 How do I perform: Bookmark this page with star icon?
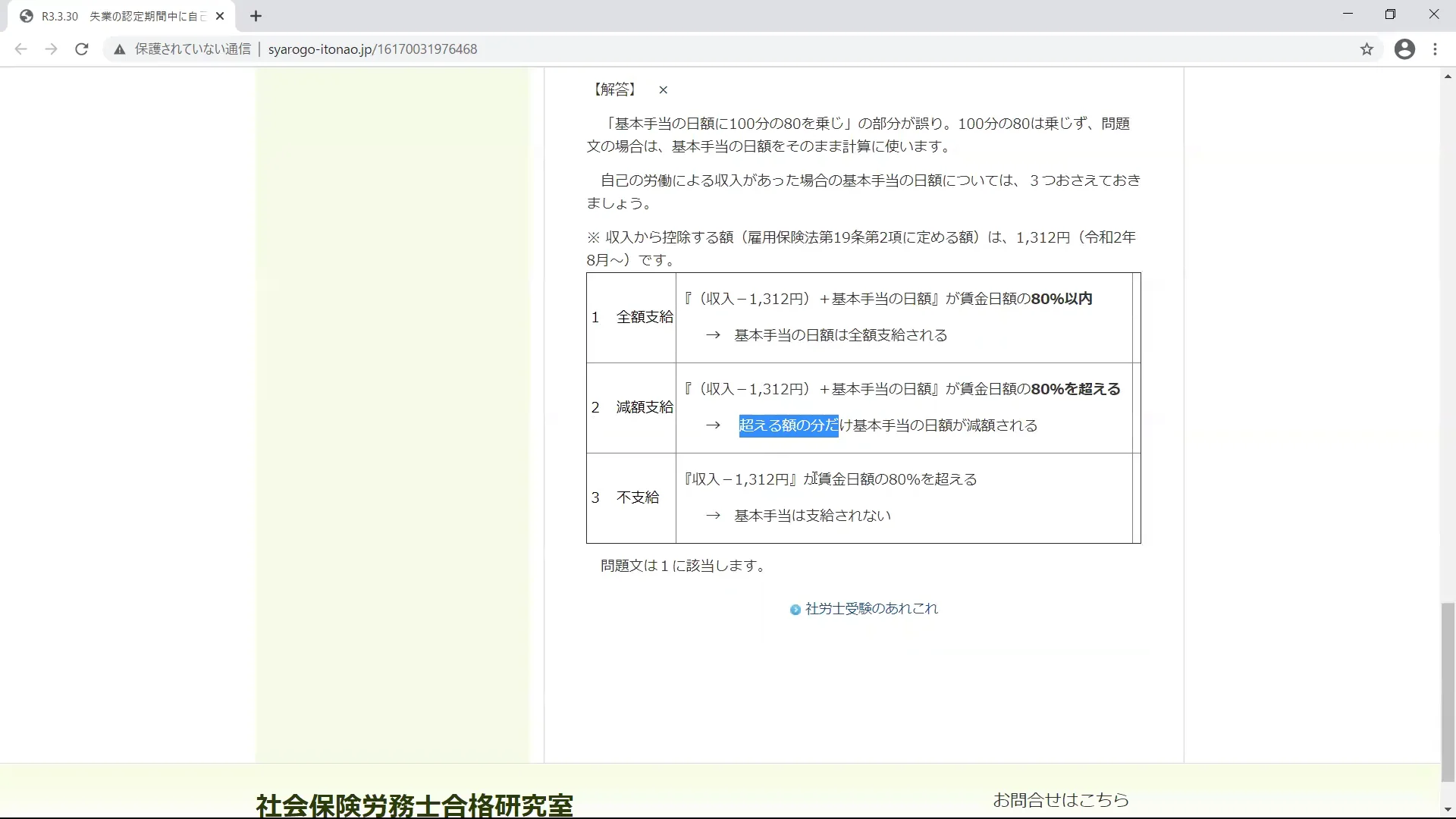tap(1367, 49)
